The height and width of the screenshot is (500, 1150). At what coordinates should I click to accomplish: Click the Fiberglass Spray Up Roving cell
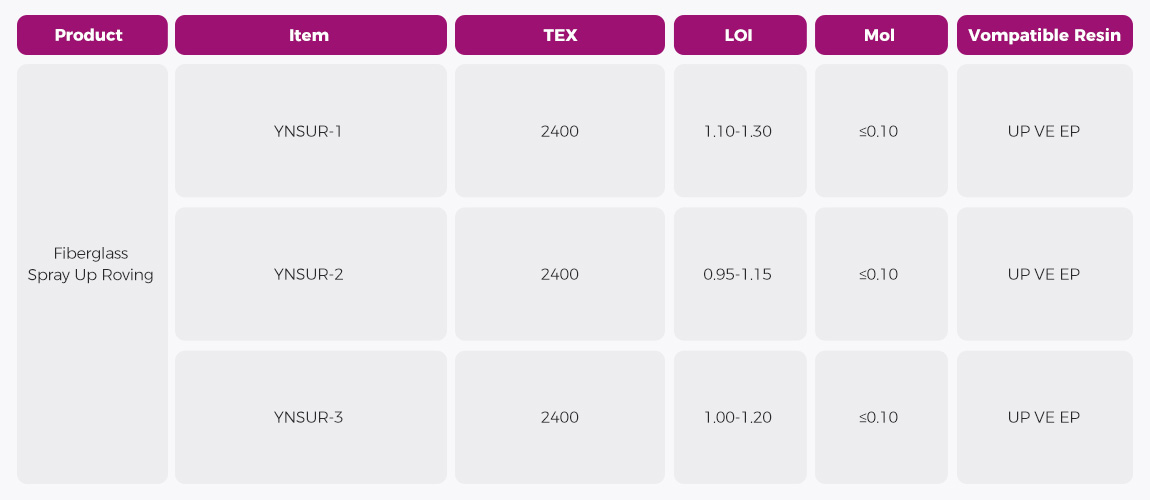92,265
